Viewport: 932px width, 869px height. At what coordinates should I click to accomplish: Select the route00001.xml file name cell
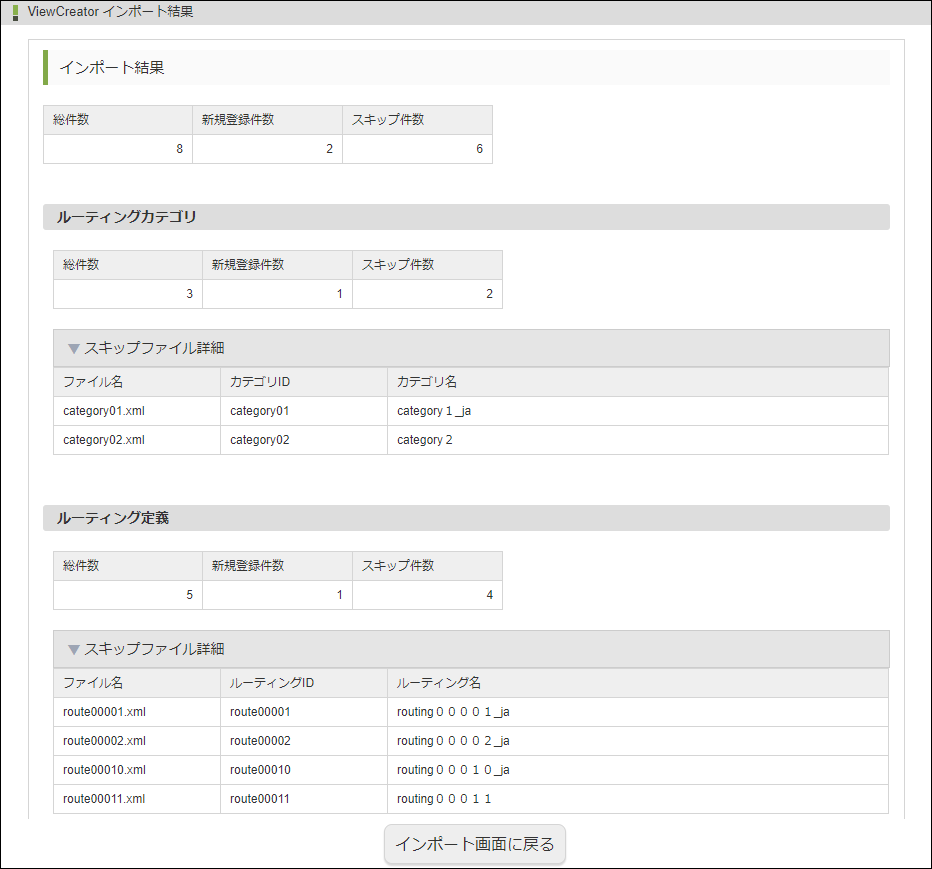[137, 711]
